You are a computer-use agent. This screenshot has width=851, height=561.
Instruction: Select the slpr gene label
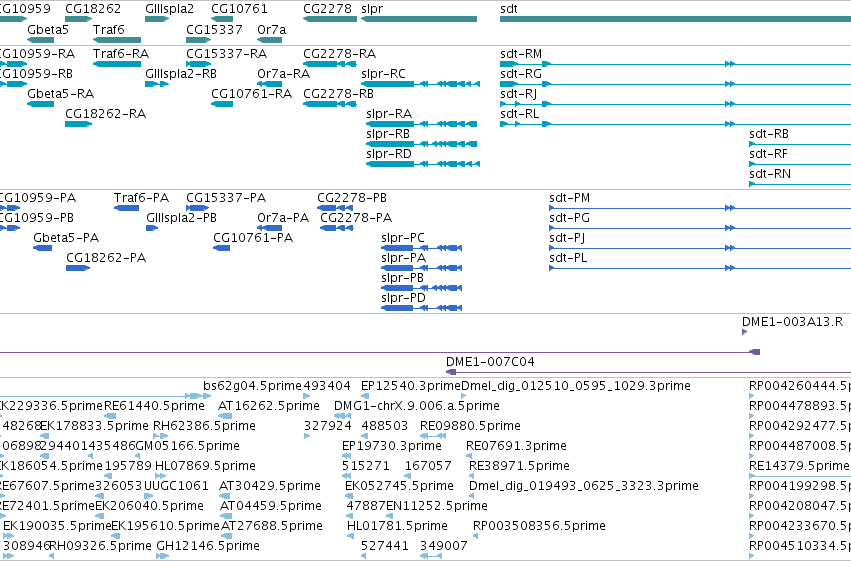coord(372,9)
